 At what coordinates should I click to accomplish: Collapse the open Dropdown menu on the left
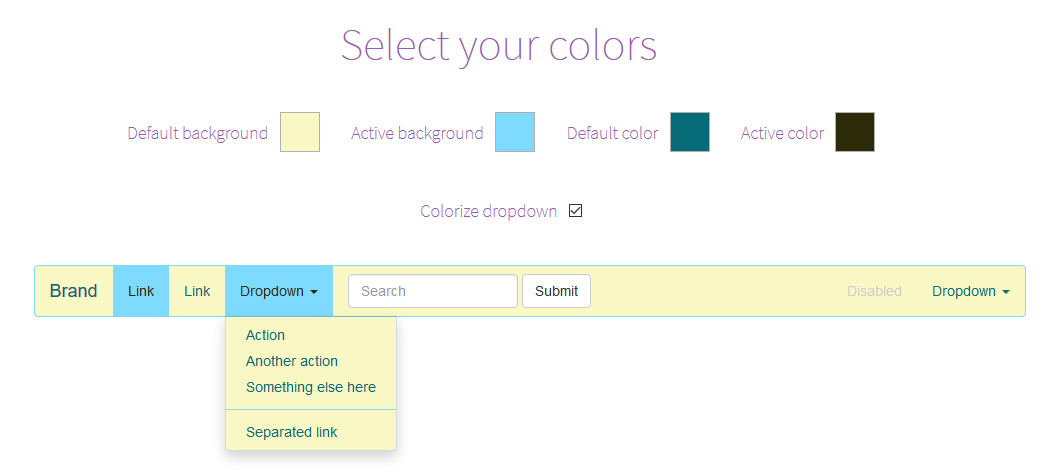coord(279,291)
